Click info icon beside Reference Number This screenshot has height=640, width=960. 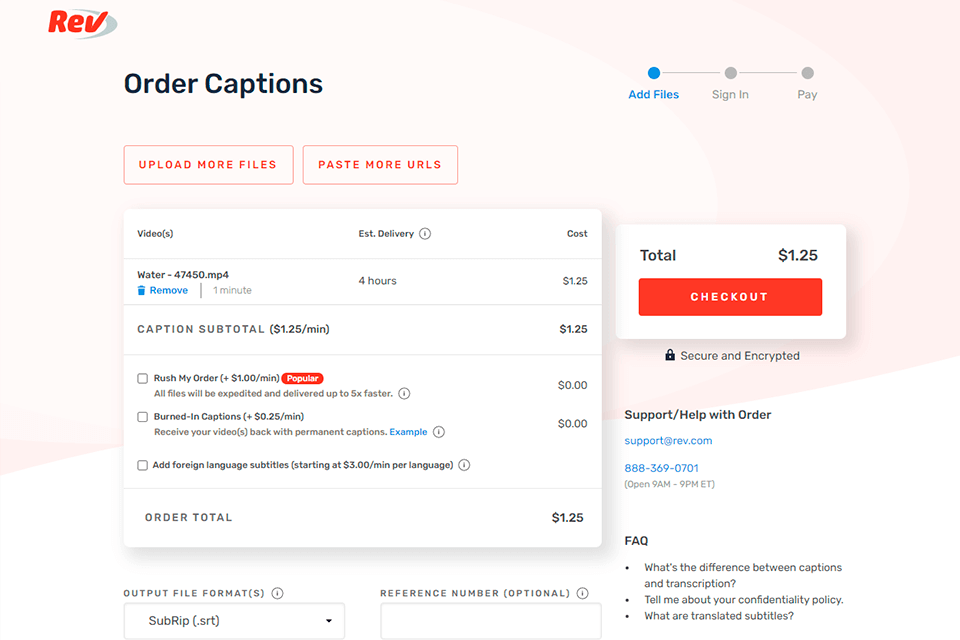tap(583, 593)
